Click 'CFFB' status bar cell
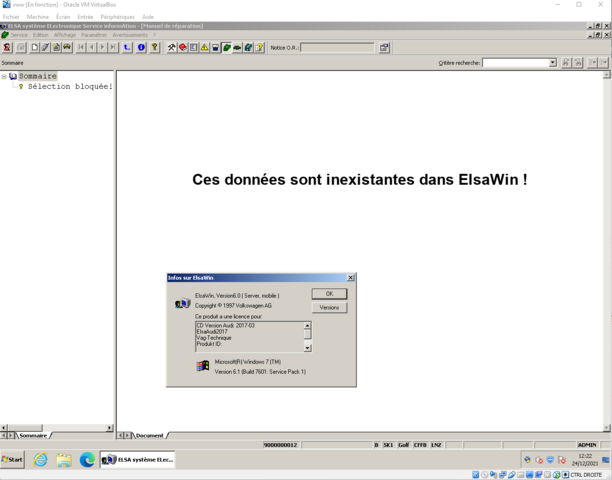Screen dimensions: 612x480 point(420,445)
